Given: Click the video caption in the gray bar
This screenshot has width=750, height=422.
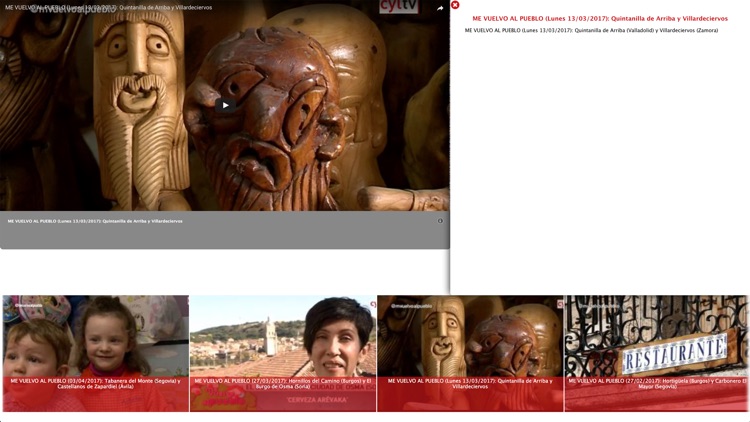Looking at the screenshot, I should (95, 221).
